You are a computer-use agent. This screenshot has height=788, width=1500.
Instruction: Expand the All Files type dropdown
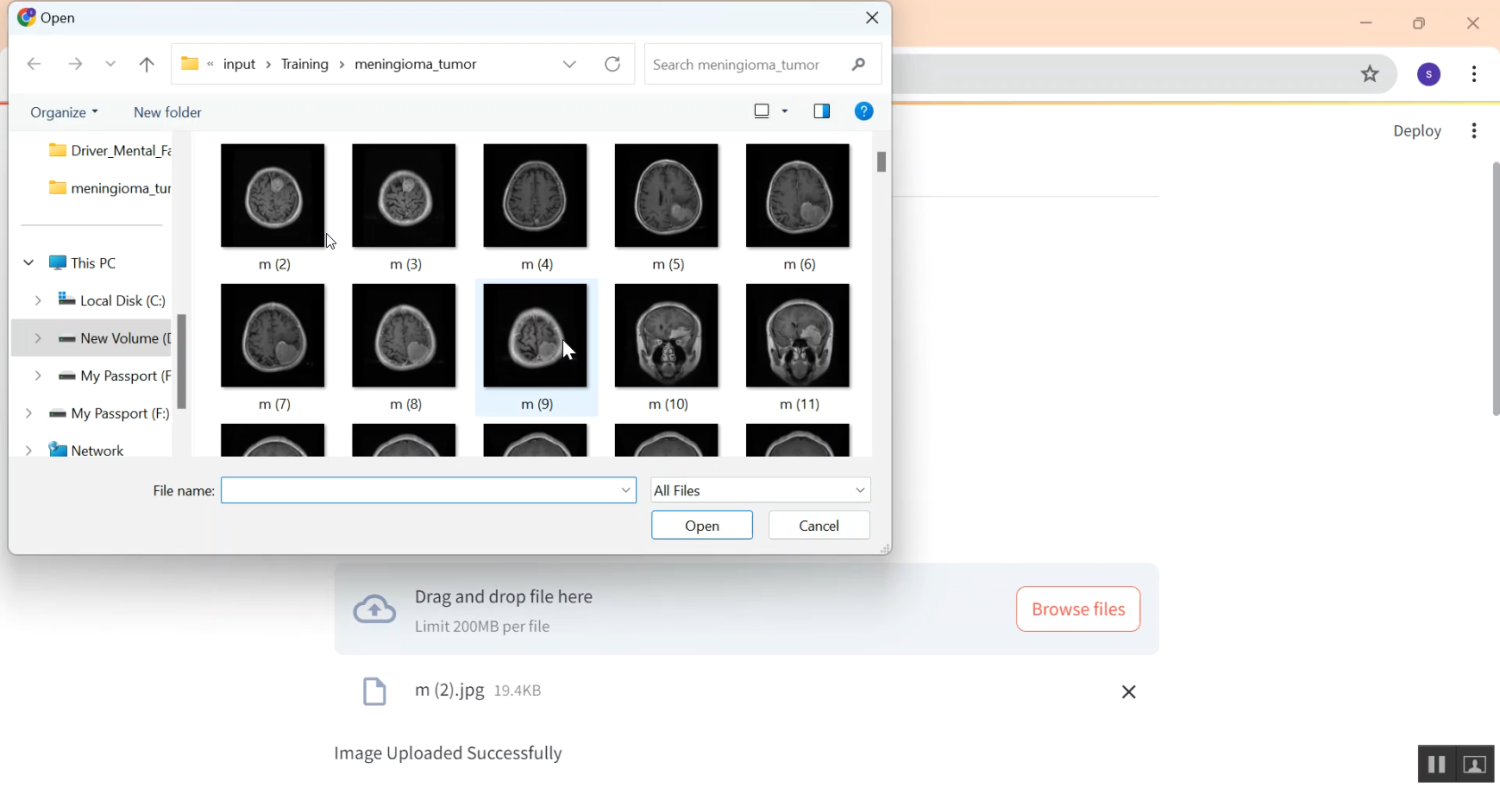tap(859, 490)
